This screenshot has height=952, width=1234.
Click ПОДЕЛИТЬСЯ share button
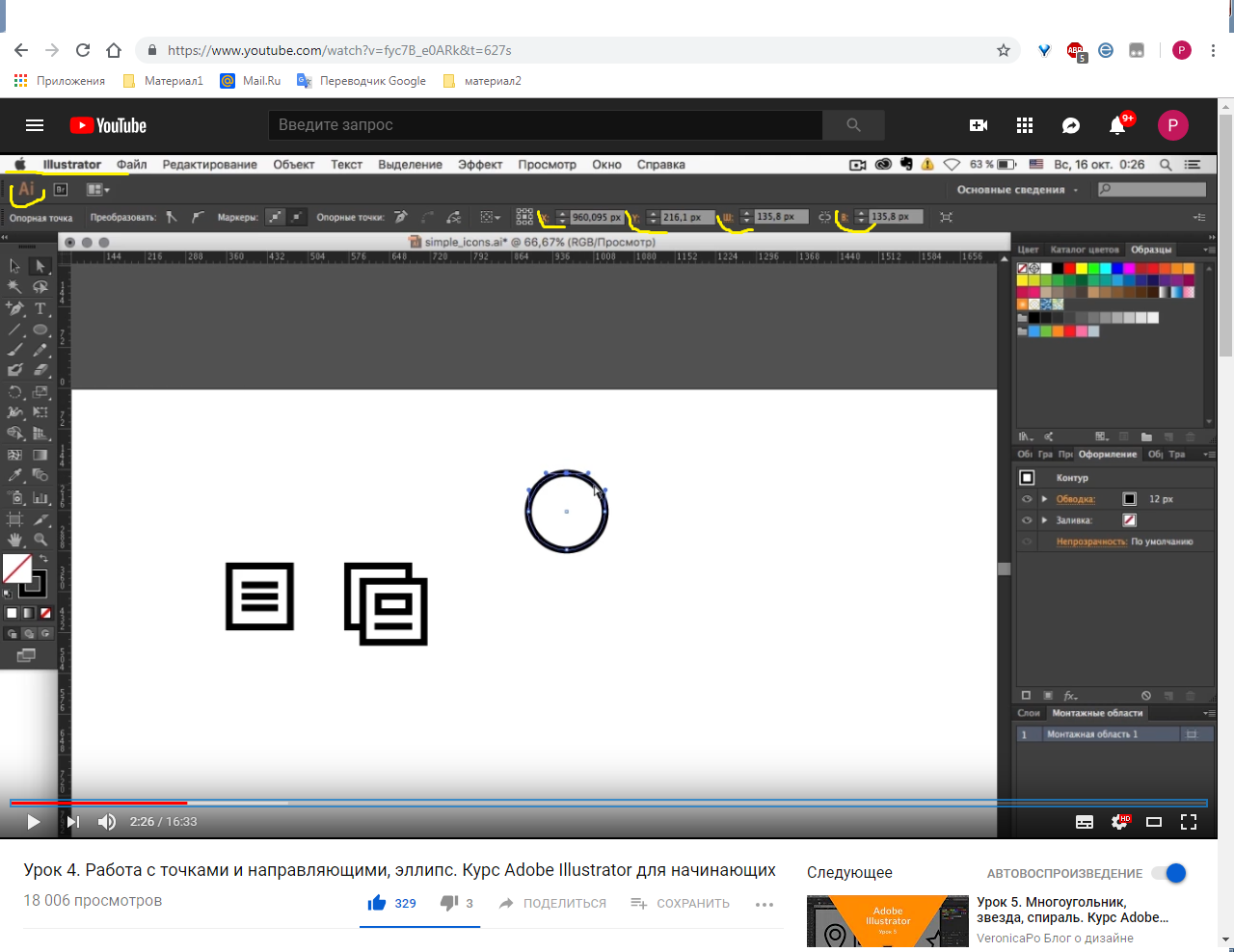(552, 904)
